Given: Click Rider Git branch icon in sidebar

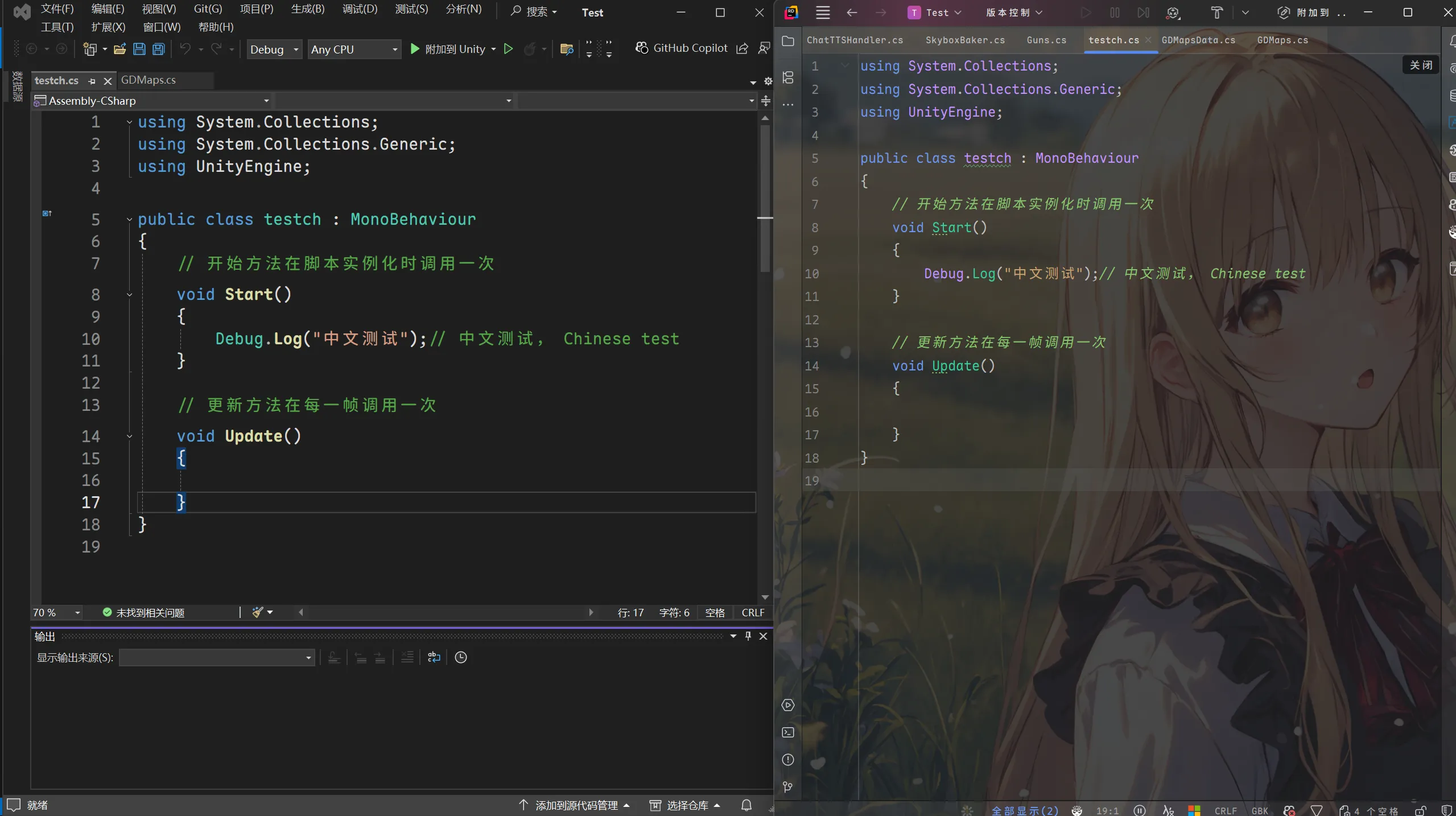Looking at the screenshot, I should click(x=788, y=787).
